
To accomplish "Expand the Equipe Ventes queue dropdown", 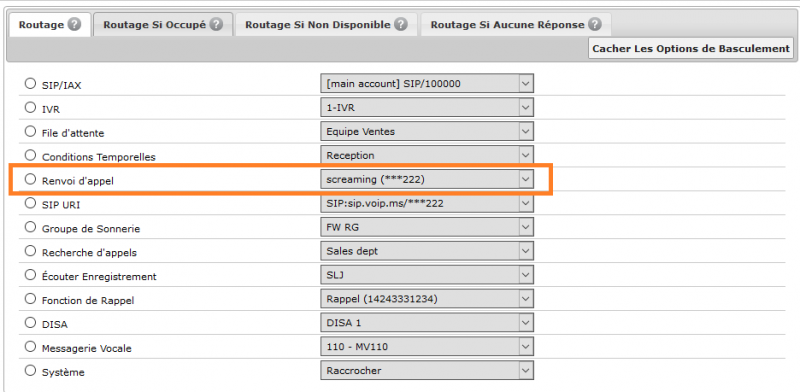I will tap(427, 131).
